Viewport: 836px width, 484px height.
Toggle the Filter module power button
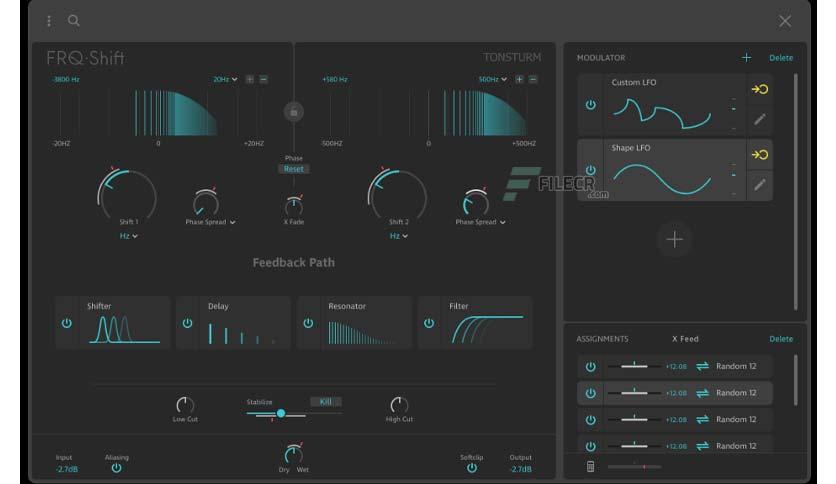click(429, 323)
